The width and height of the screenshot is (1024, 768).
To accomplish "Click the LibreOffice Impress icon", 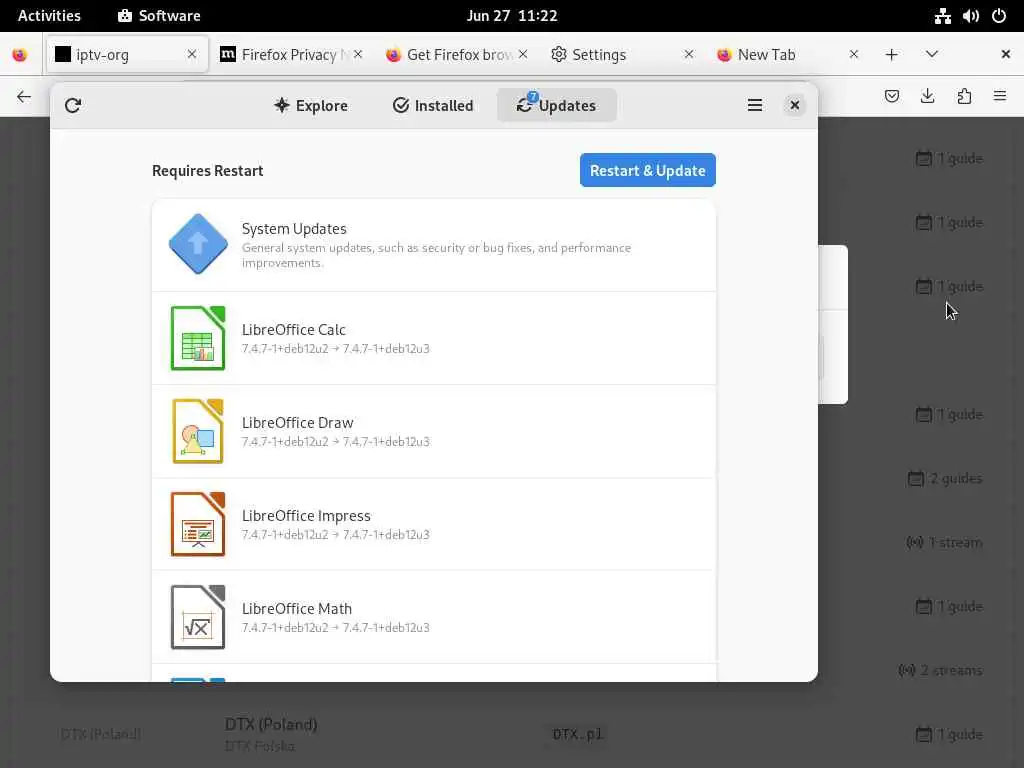I will (198, 524).
